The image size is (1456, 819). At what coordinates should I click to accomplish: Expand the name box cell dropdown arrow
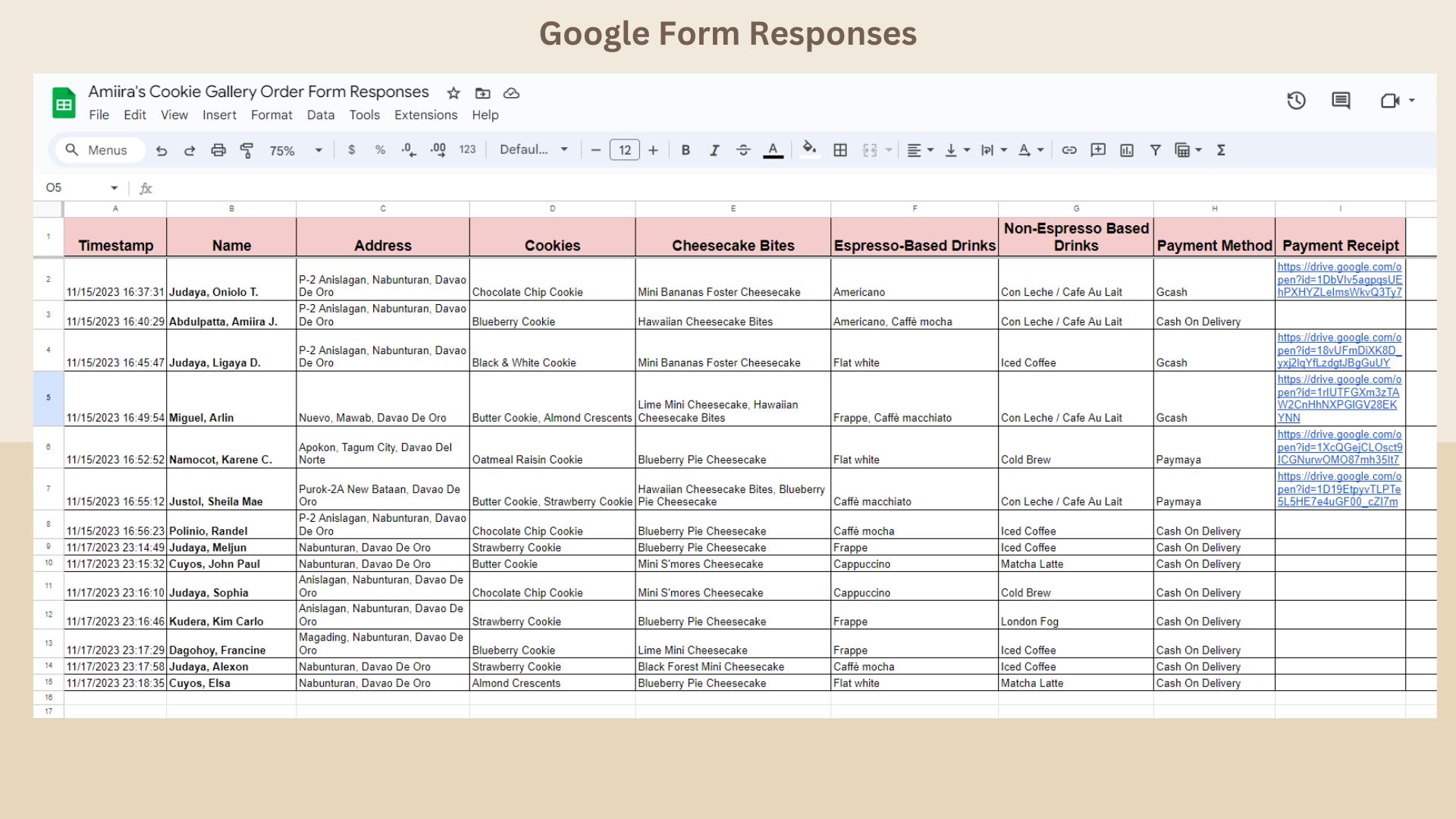coord(115,188)
